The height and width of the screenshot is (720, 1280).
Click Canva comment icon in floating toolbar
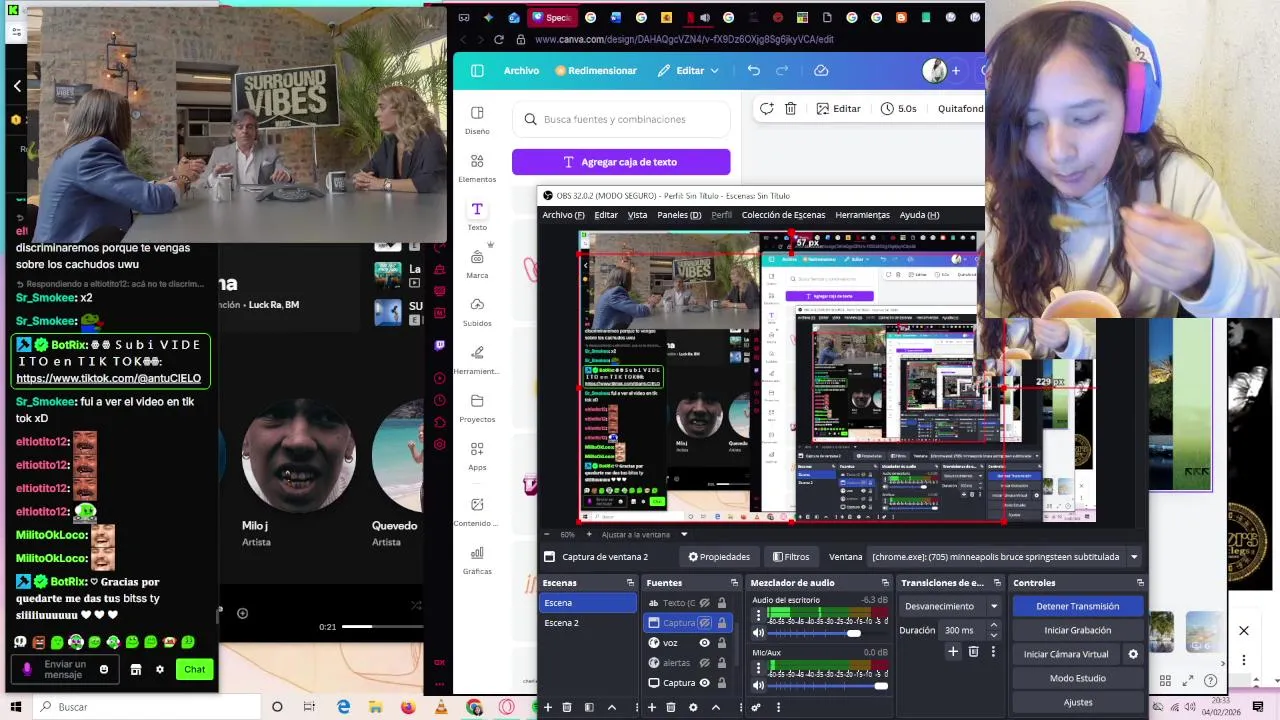pos(766,108)
